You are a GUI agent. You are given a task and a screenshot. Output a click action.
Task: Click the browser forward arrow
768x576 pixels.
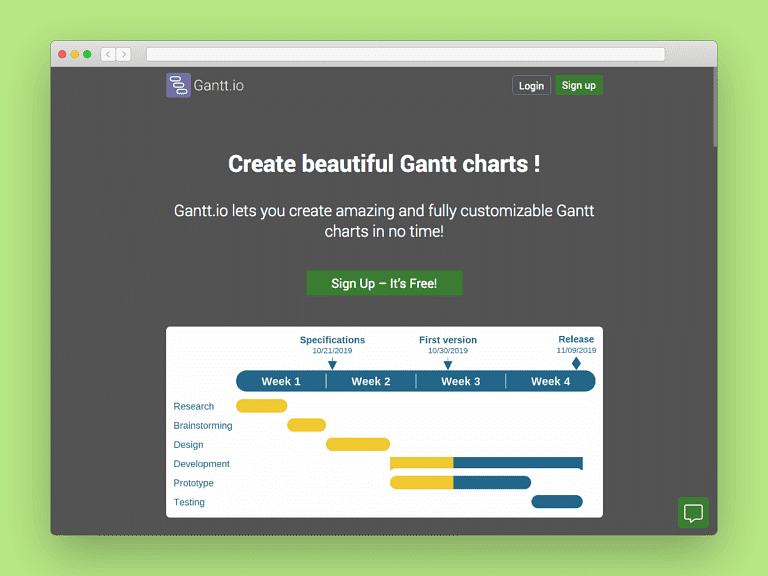coord(124,54)
